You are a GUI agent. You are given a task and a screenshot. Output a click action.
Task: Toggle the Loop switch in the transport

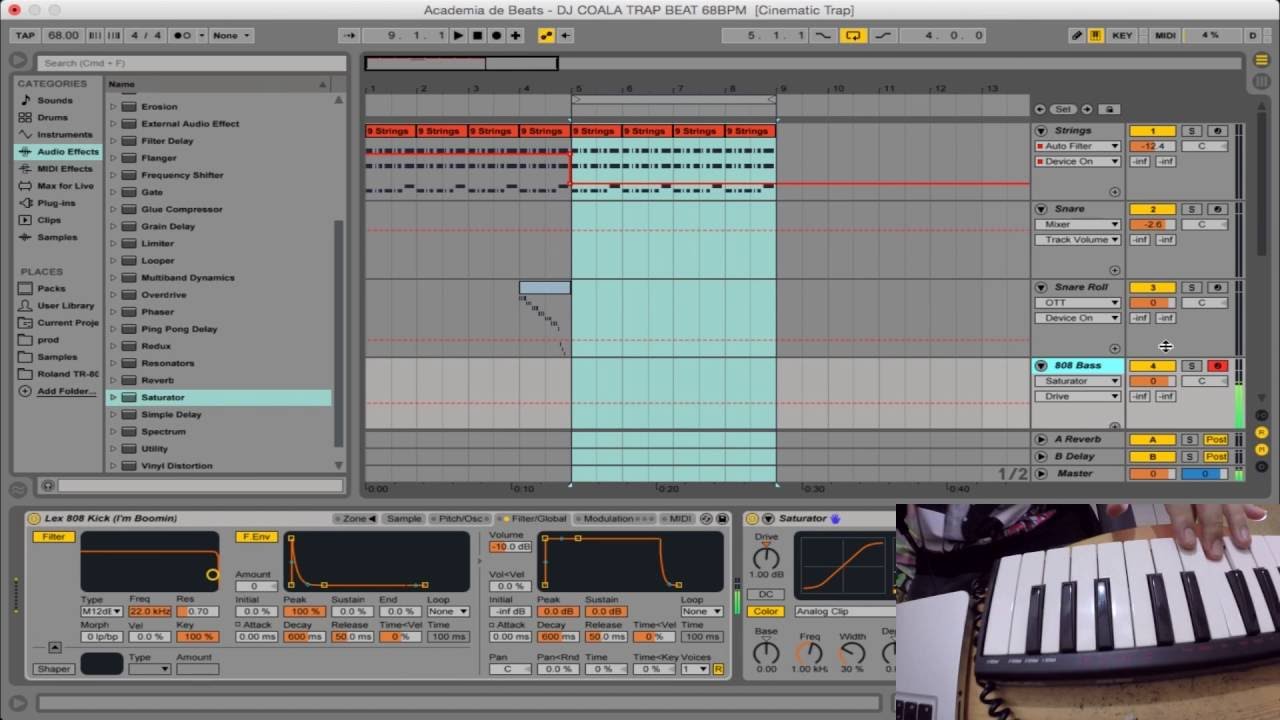(x=853, y=35)
